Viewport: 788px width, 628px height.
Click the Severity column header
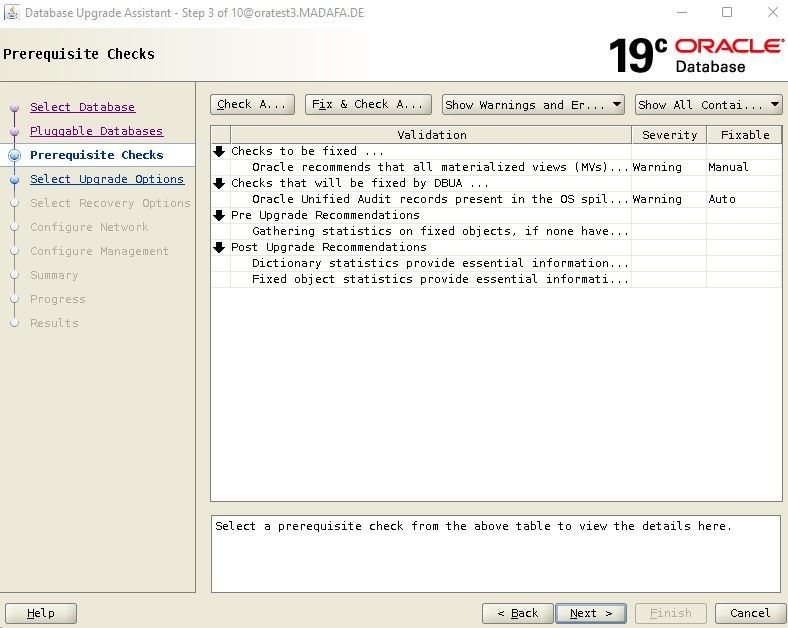[x=669, y=135]
